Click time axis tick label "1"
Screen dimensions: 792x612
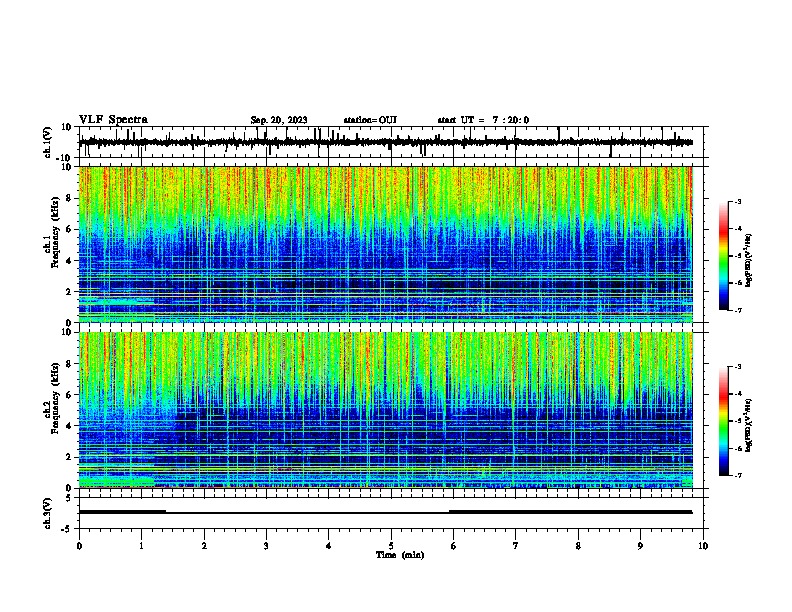(141, 546)
